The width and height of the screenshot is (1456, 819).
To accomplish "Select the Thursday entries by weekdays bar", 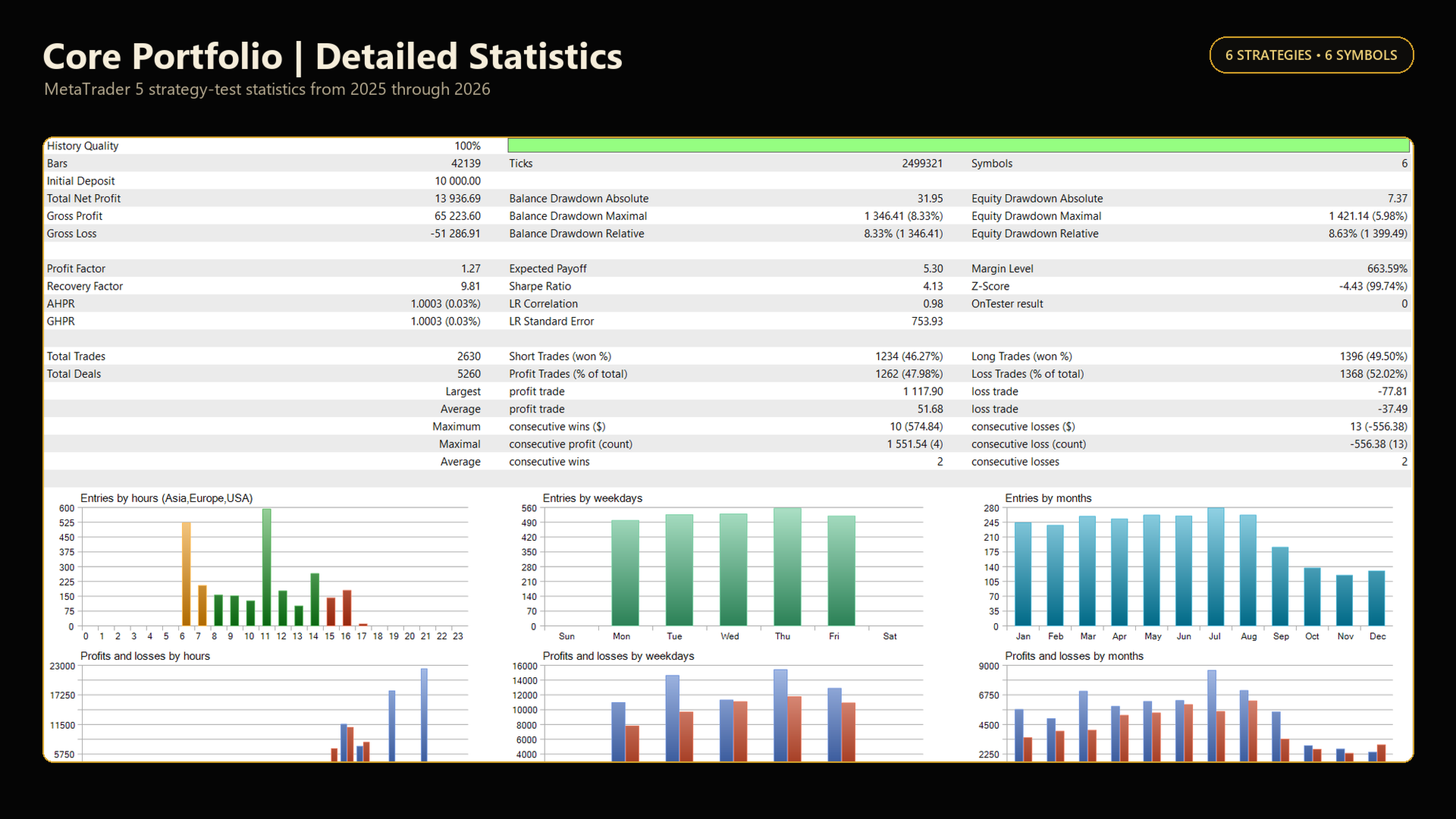I will [x=787, y=566].
